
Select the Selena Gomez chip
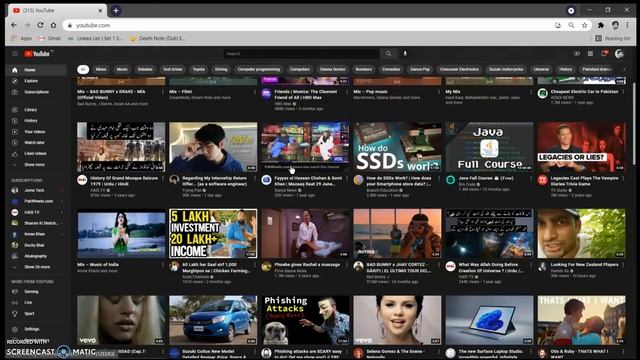[x=332, y=69]
